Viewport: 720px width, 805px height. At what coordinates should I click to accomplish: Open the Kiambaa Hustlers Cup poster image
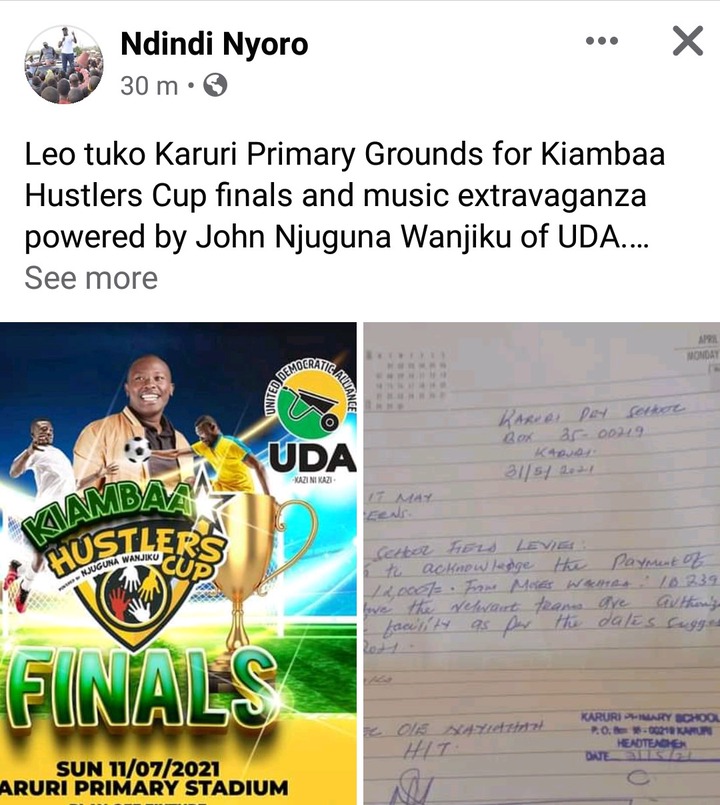point(178,563)
